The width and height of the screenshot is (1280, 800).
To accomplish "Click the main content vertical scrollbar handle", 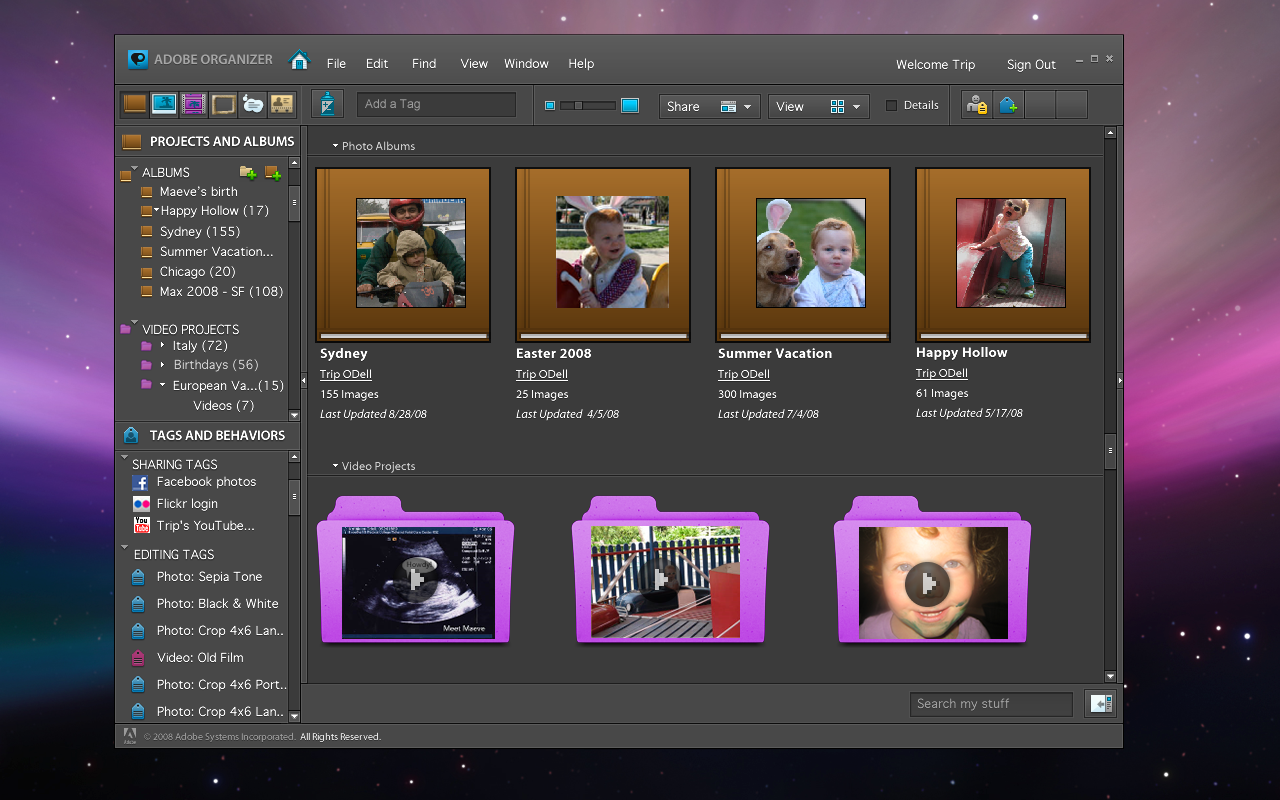I will click(x=1110, y=451).
